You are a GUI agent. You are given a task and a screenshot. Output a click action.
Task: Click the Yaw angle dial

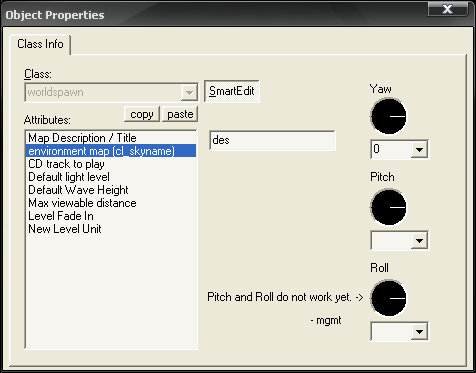(x=388, y=116)
